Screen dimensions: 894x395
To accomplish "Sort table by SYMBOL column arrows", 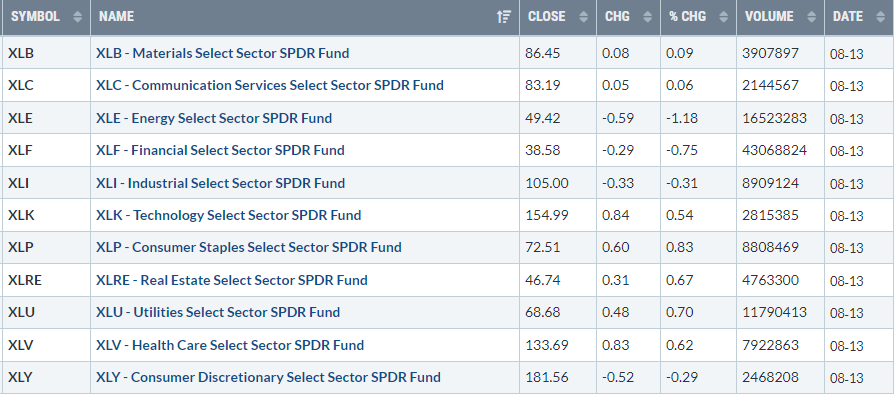I will click(78, 17).
